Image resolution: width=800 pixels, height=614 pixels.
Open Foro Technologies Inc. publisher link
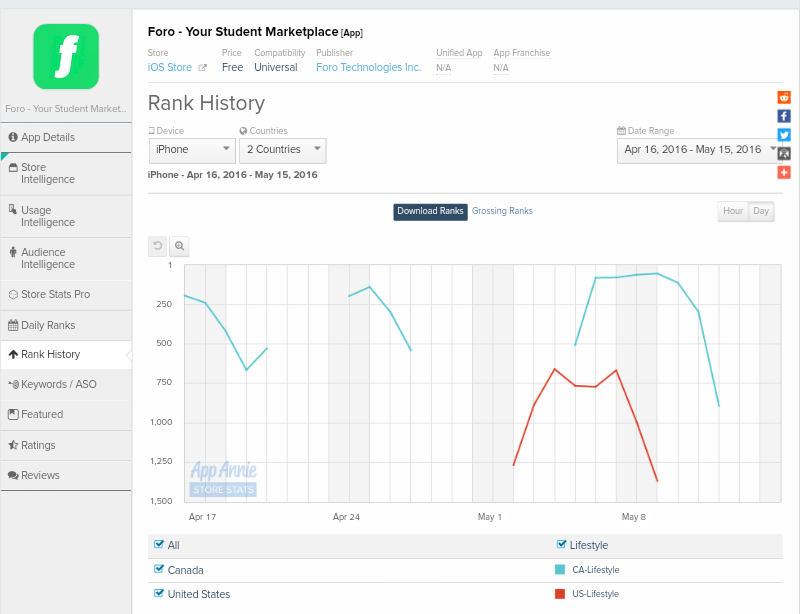[x=368, y=68]
